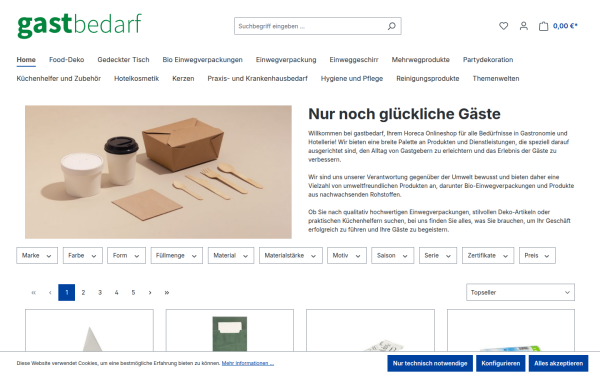
Task: Open Küchenhelfer und Zubehör category
Action: (x=59, y=78)
